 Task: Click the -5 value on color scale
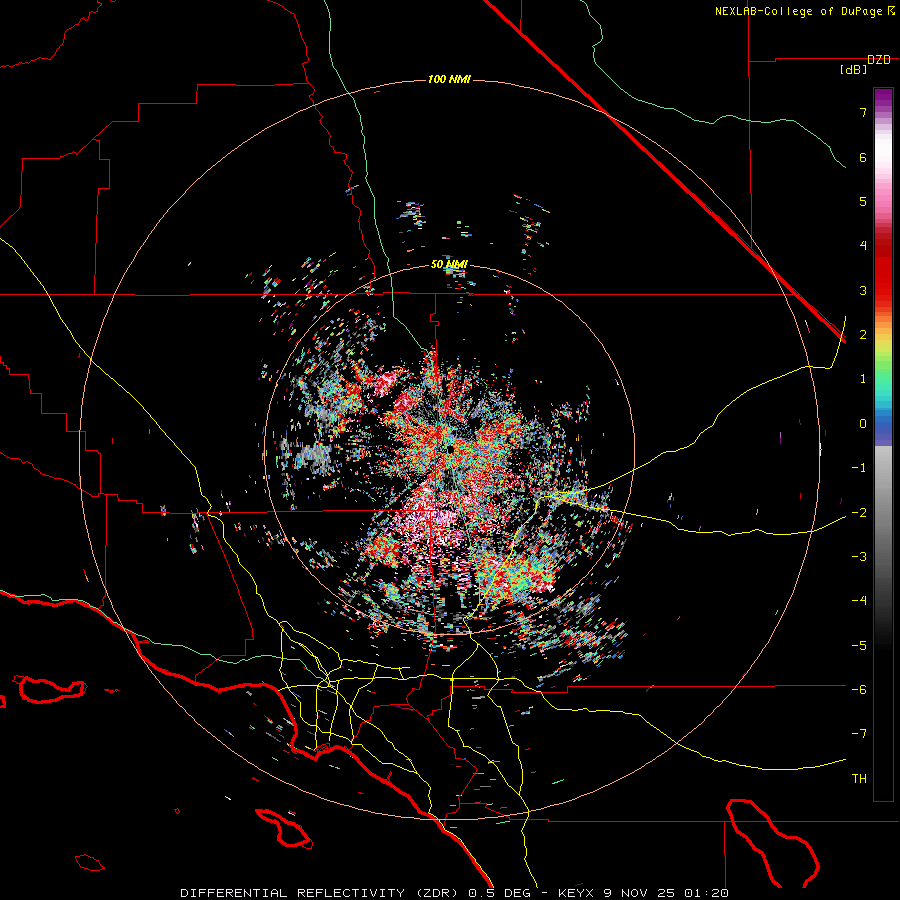tap(859, 645)
